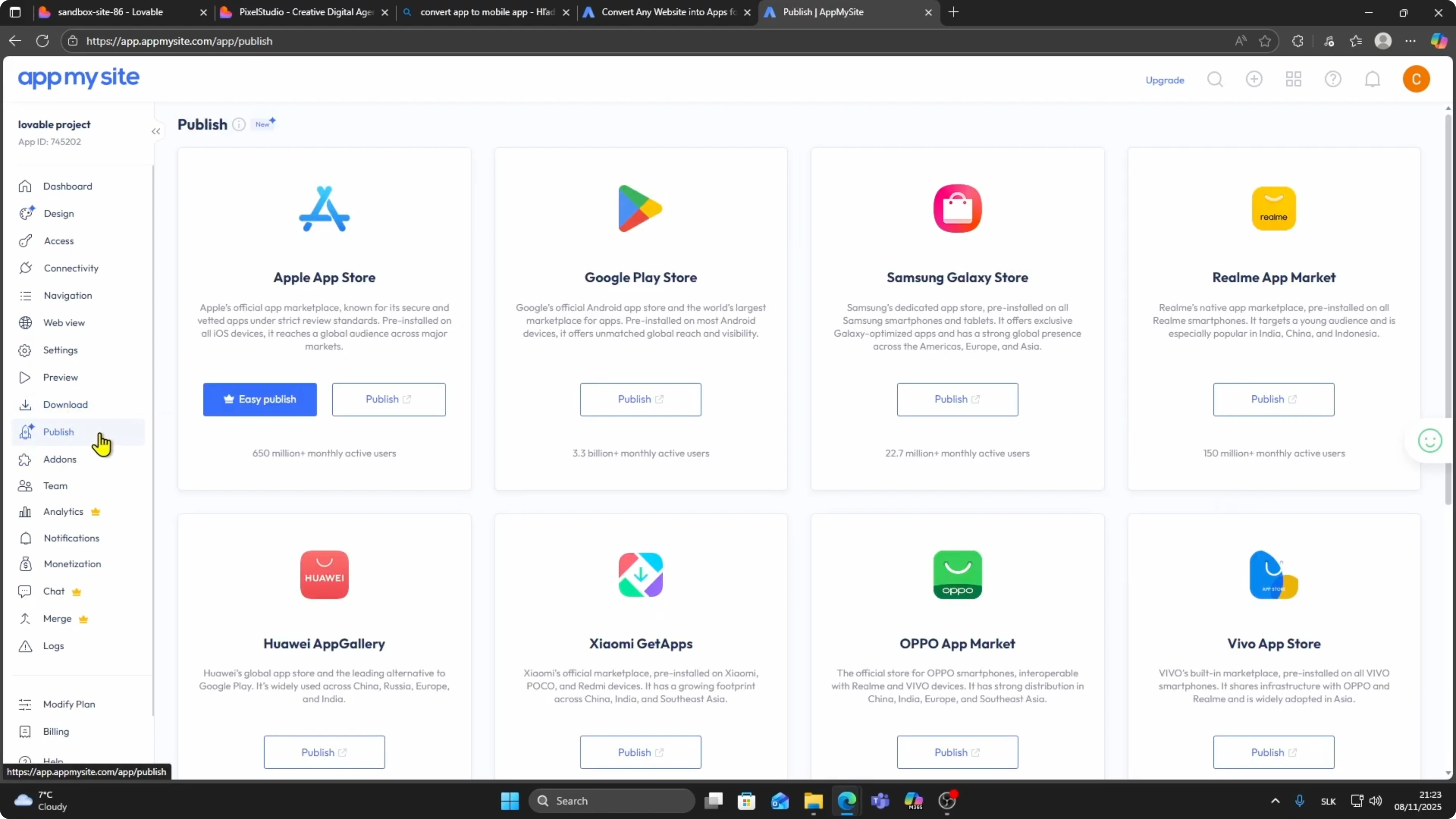
Task: Click the Realme App Market logo
Action: [x=1274, y=209]
